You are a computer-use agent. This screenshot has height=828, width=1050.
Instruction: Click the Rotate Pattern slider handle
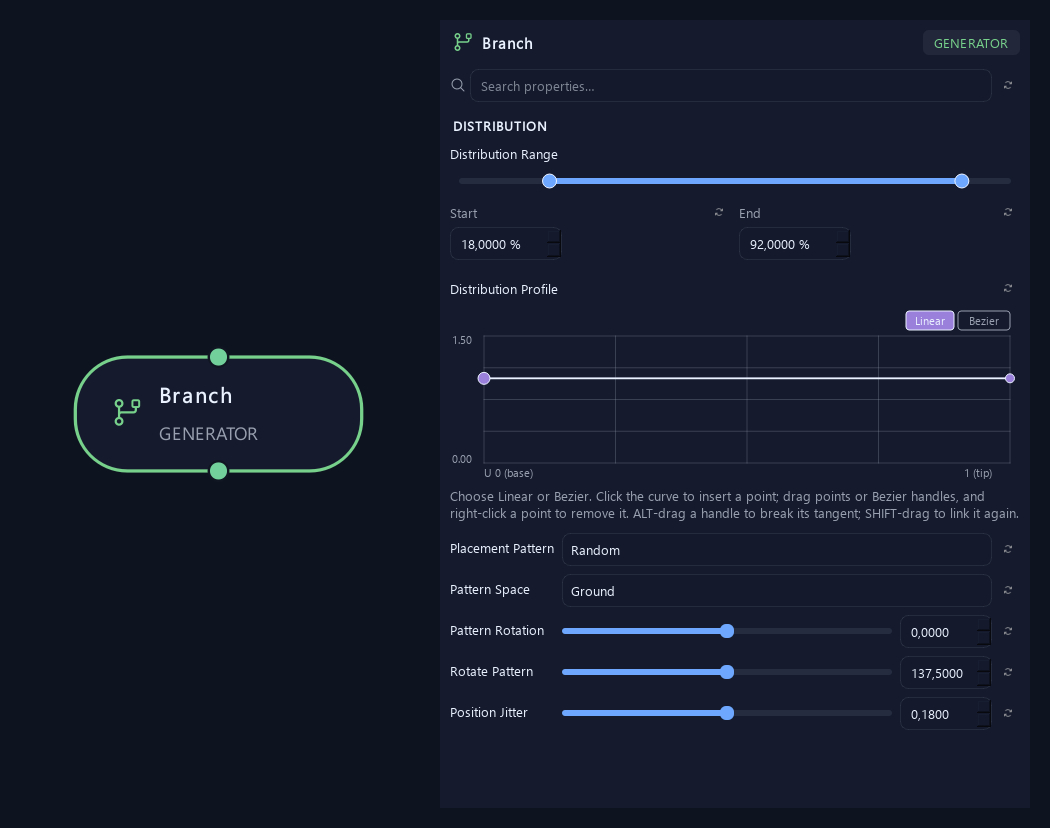(727, 672)
